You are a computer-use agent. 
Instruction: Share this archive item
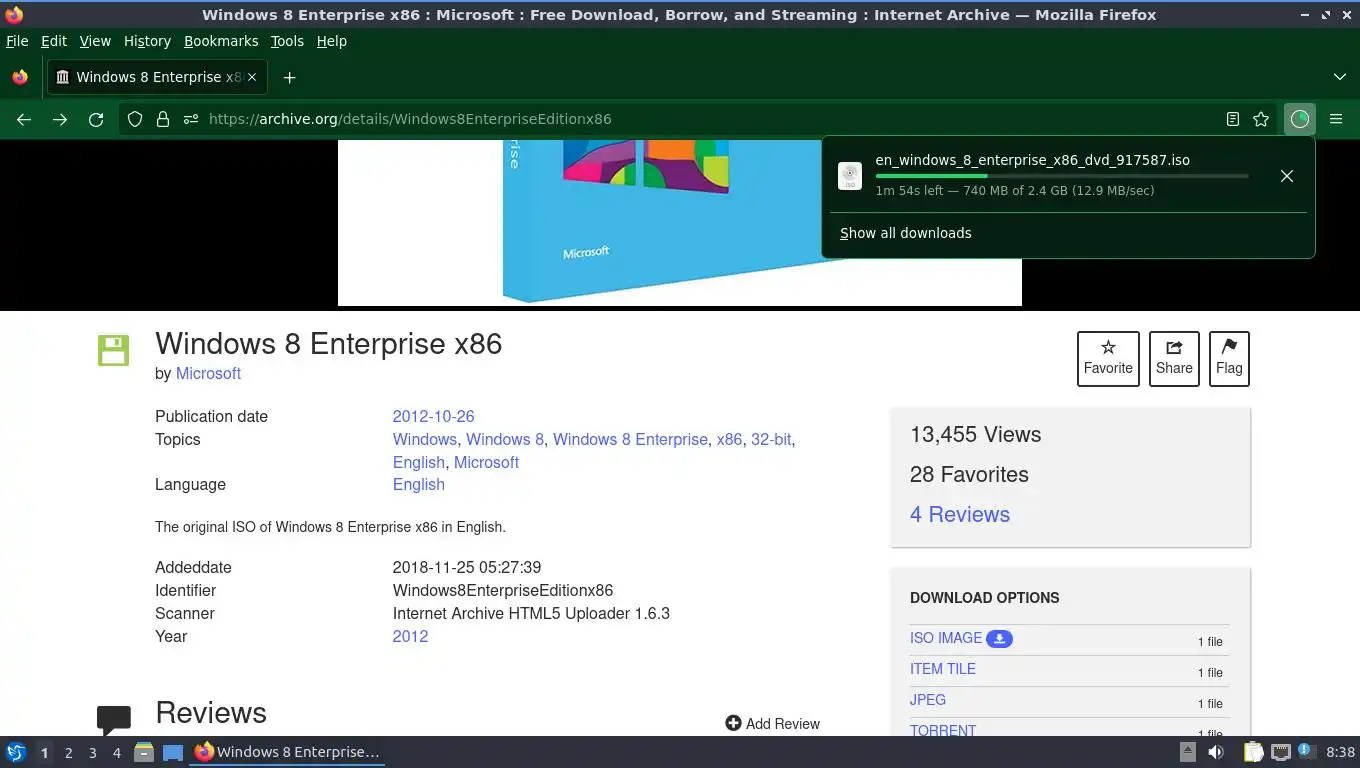coord(1174,358)
